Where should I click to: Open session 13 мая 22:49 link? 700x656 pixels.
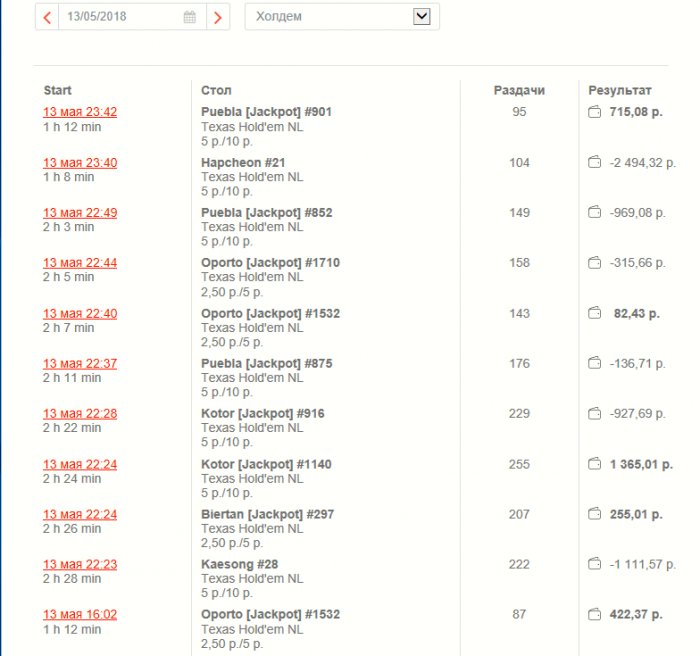point(80,213)
